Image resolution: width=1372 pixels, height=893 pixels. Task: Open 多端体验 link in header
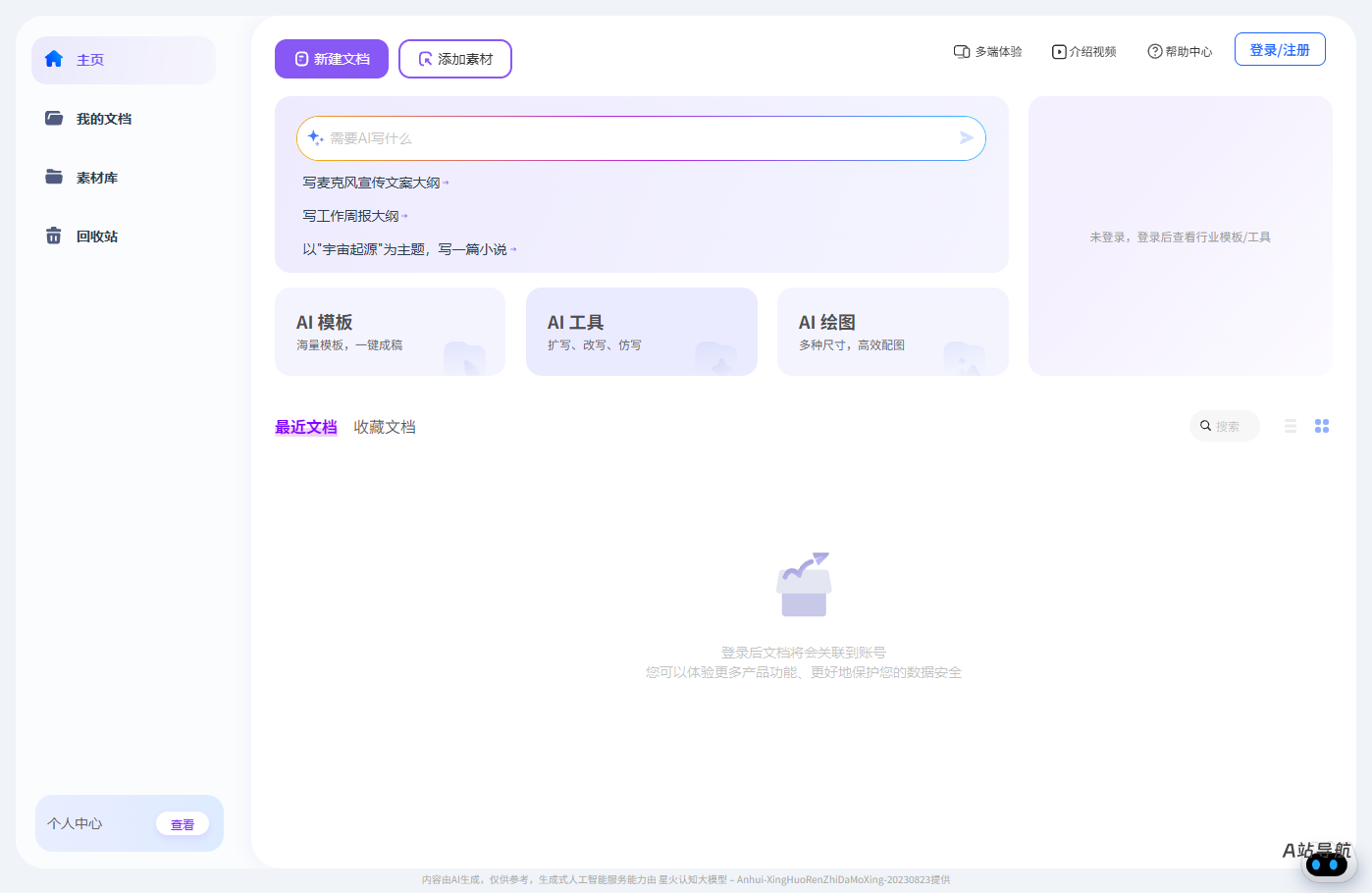pyautogui.click(x=987, y=51)
